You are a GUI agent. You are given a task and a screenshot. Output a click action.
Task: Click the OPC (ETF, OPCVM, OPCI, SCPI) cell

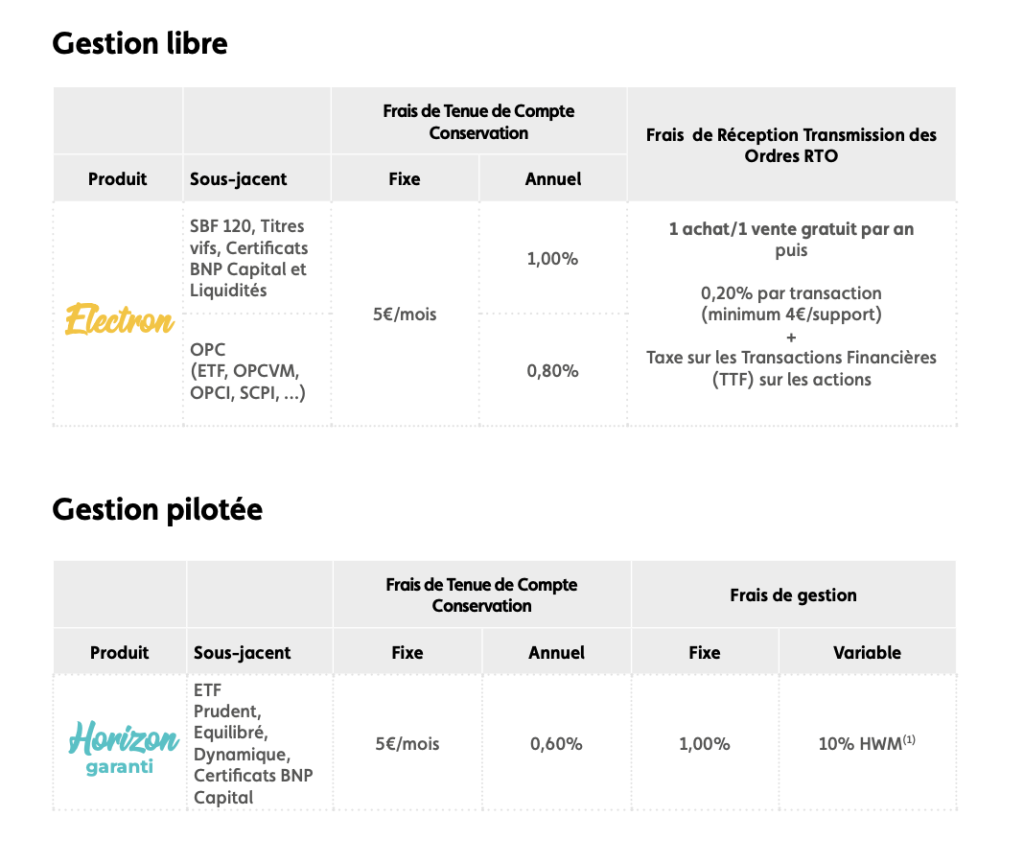(x=247, y=371)
